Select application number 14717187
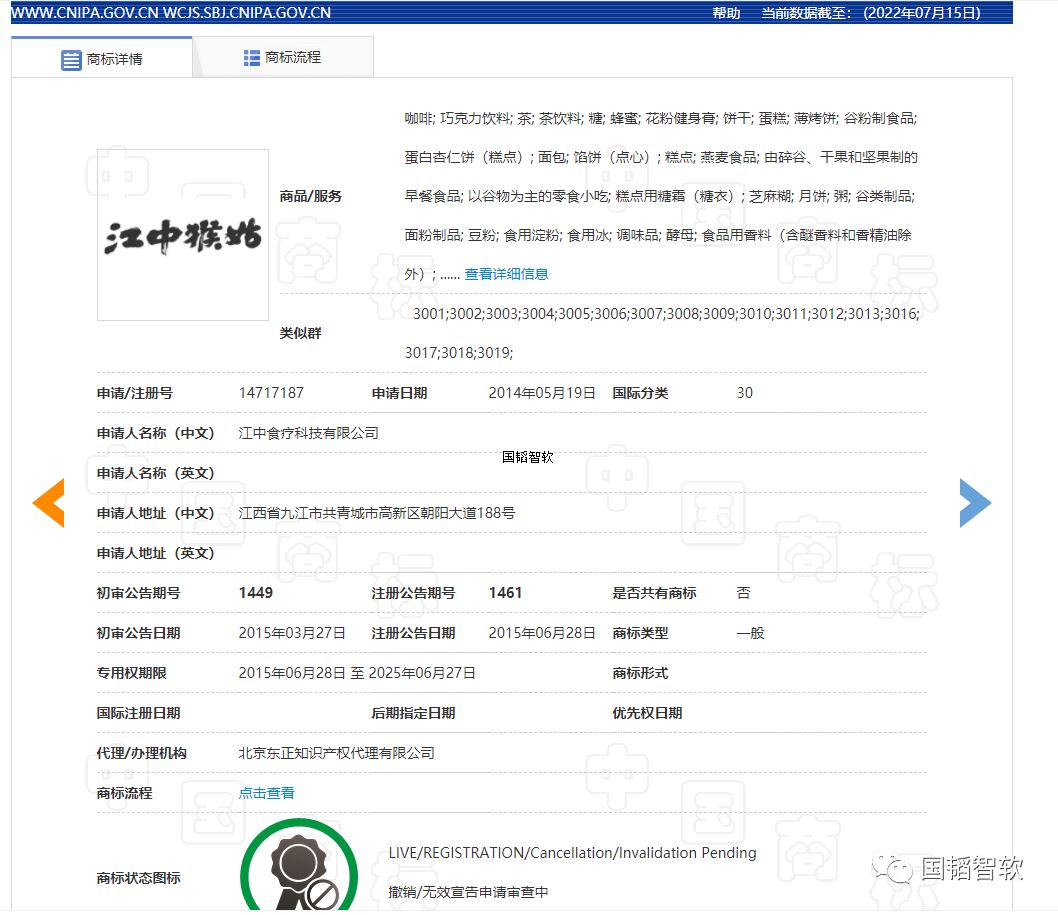1058x915 pixels. tap(271, 393)
